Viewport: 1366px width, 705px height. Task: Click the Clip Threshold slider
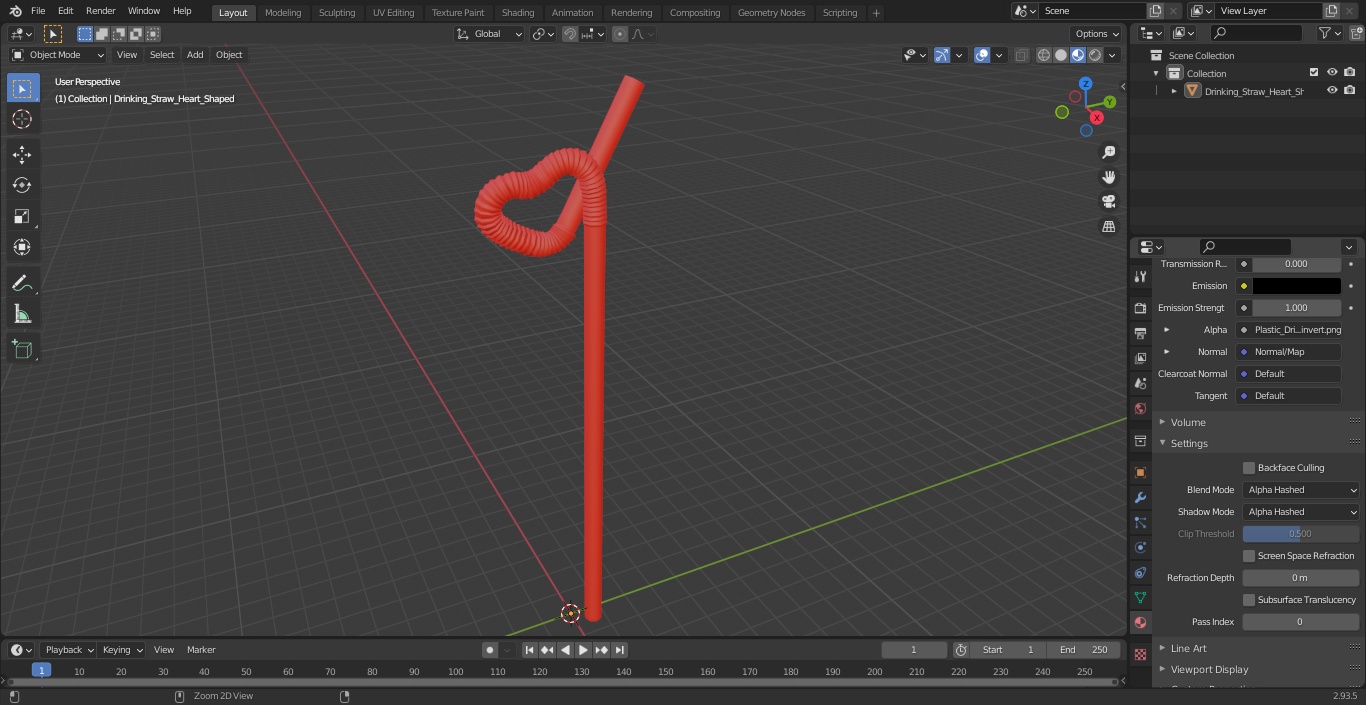(x=1301, y=534)
